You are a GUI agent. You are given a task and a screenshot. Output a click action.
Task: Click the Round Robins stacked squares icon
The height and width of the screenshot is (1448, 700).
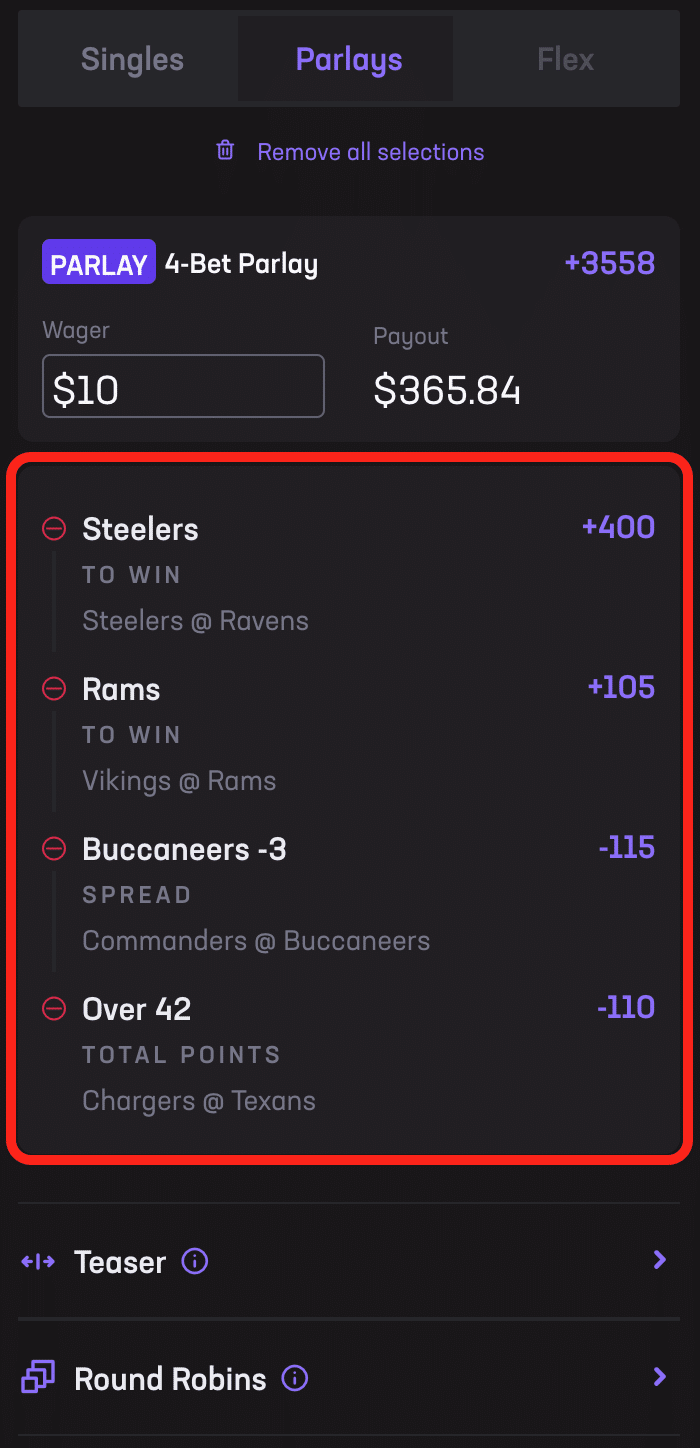coord(38,1378)
